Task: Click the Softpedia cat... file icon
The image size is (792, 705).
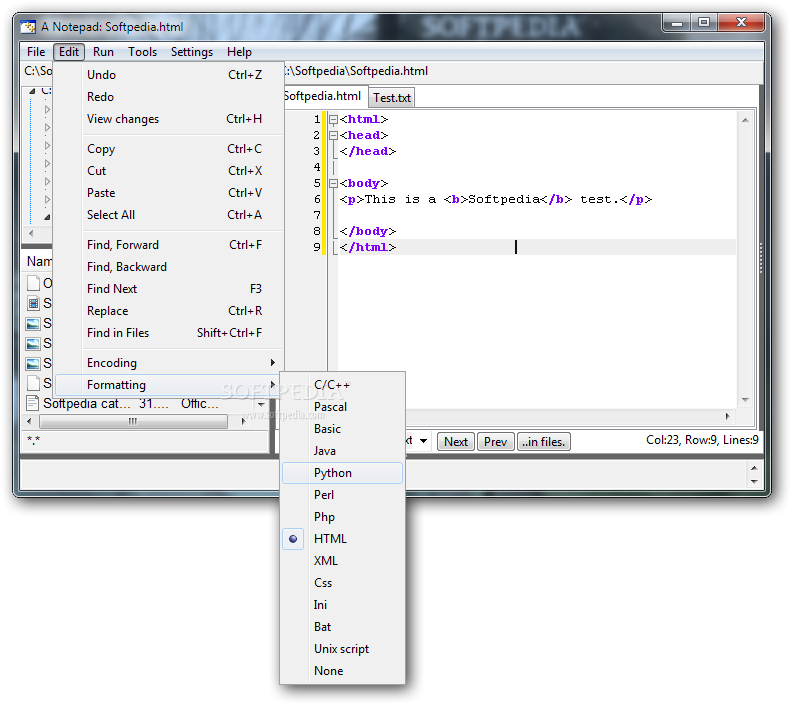Action: point(33,403)
